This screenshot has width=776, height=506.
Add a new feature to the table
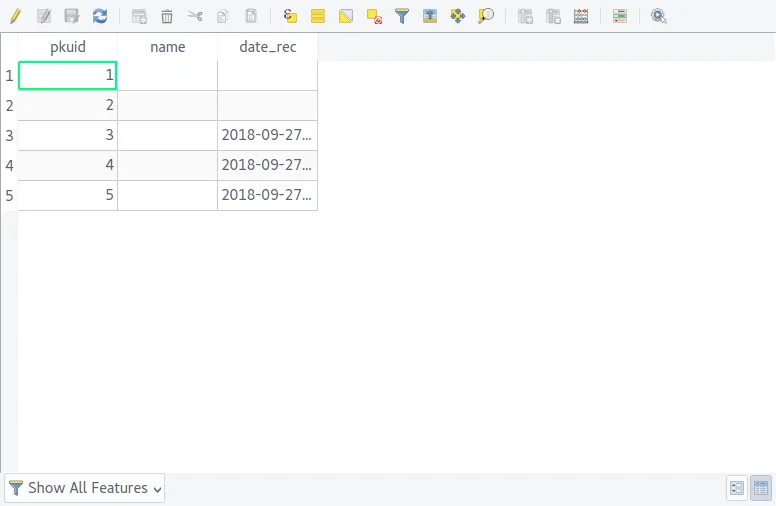click(x=139, y=16)
